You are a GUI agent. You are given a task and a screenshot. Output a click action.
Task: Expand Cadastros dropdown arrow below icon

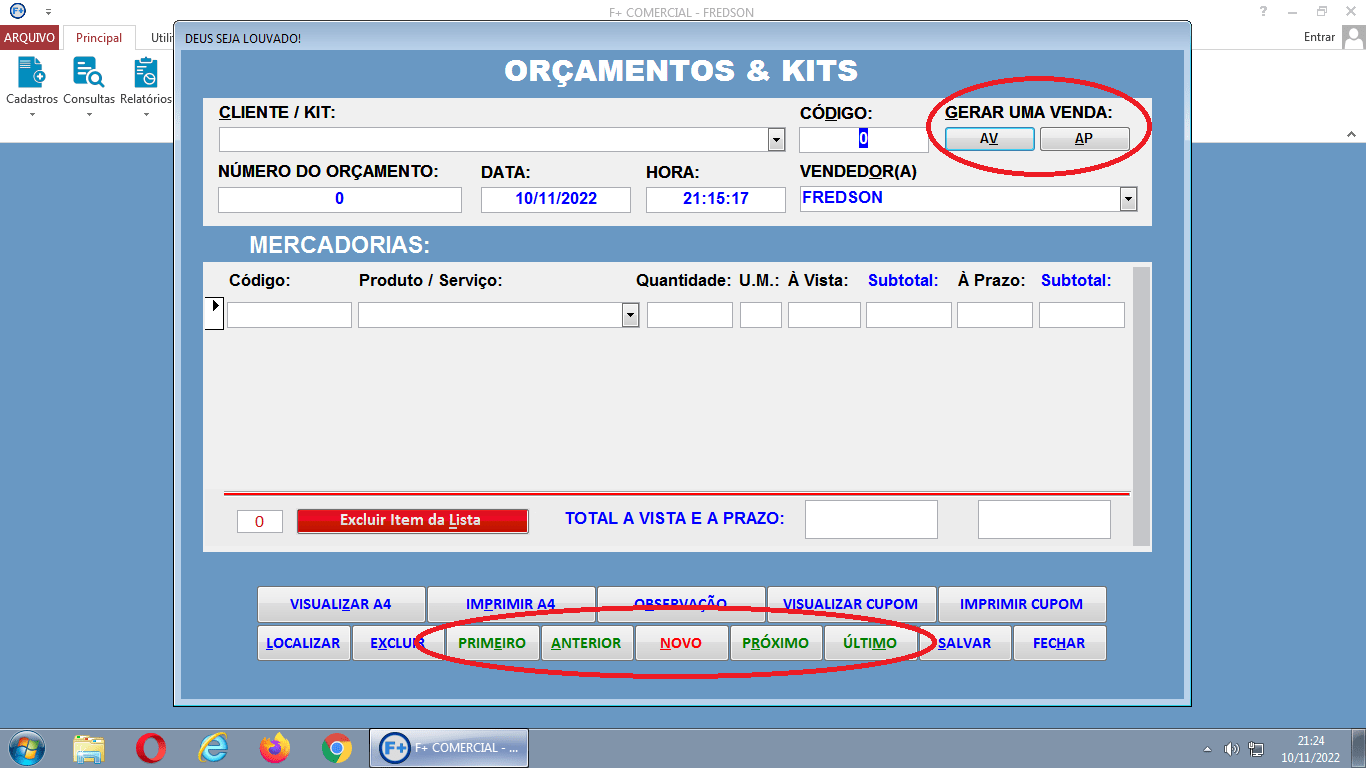pos(31,114)
